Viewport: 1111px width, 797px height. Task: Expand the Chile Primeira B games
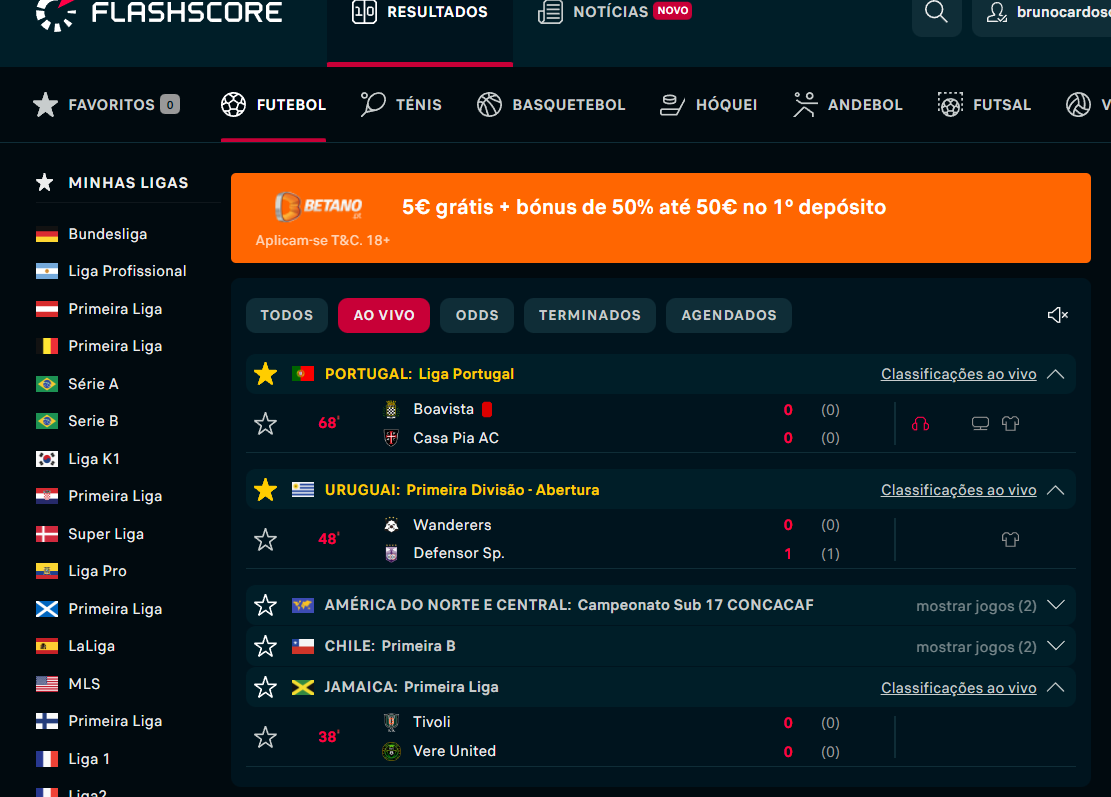(x=1056, y=646)
